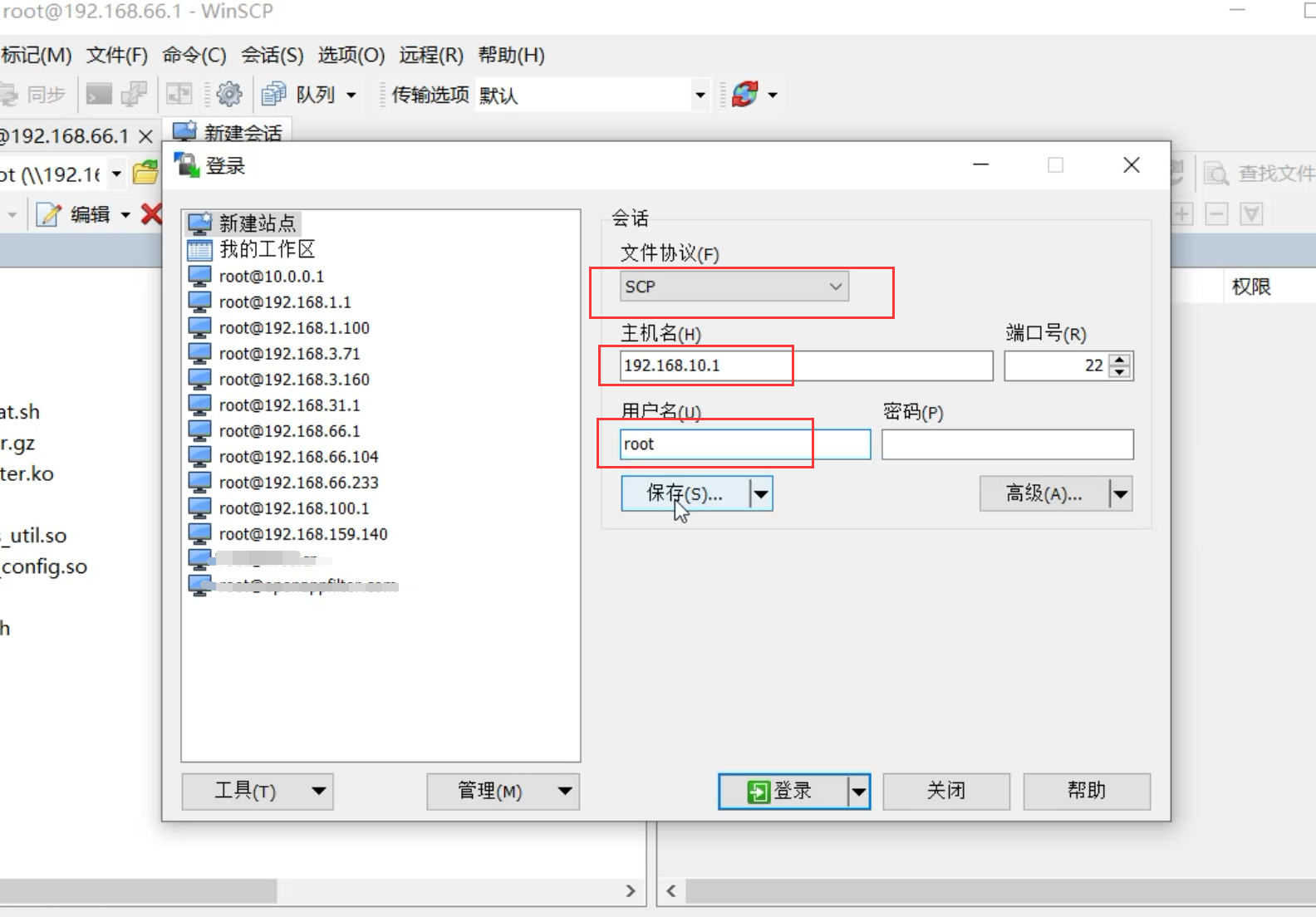The height and width of the screenshot is (917, 1316).
Task: Switch to the 新建会话 tab
Action: point(228,131)
